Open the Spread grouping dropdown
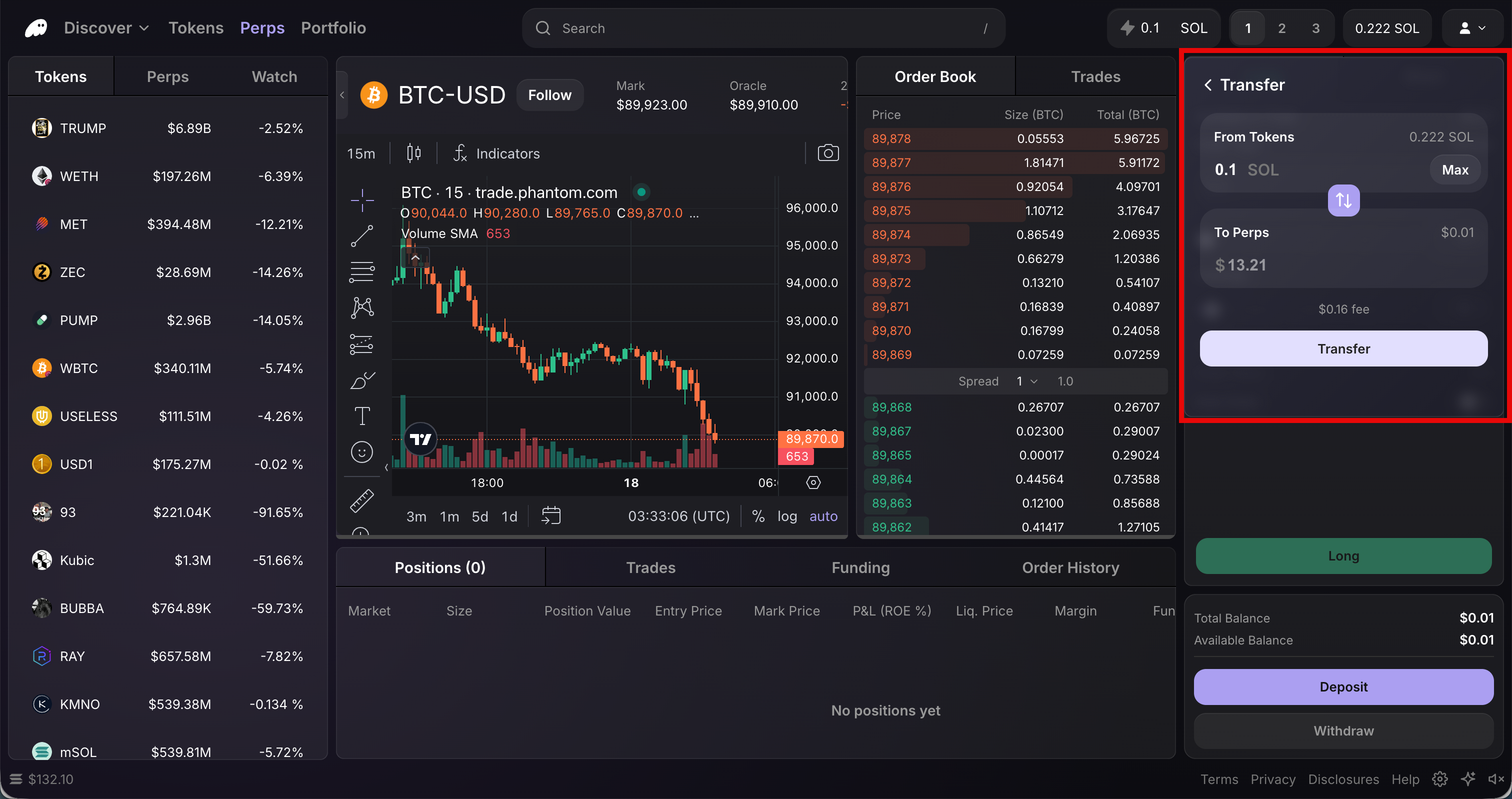 click(1026, 381)
